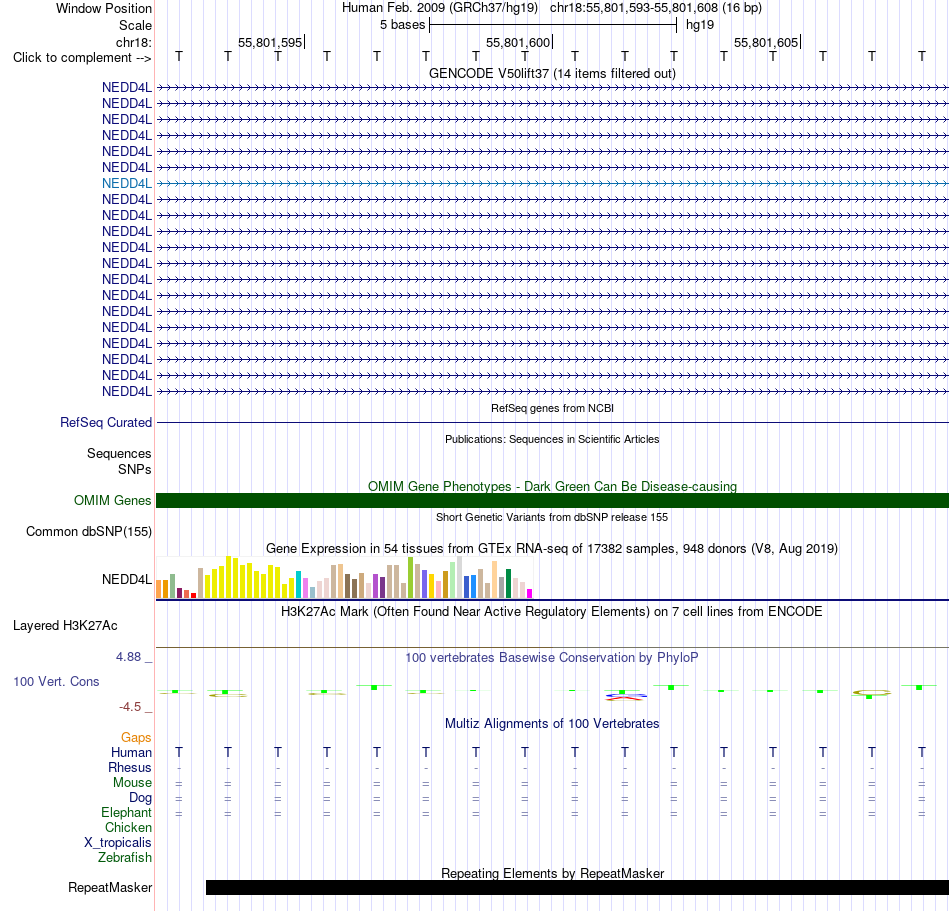Screen dimensions: 950x911
Task: Click the Gaps row label
Action: tap(136, 737)
